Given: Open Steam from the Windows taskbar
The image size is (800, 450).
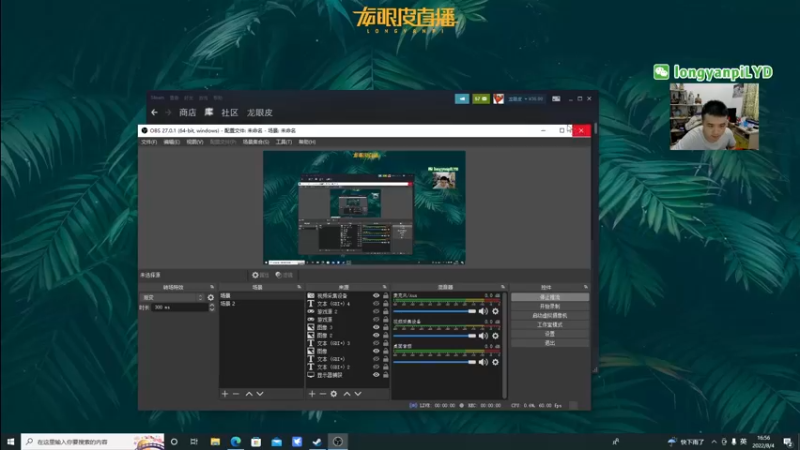Looking at the screenshot, I should [x=317, y=442].
